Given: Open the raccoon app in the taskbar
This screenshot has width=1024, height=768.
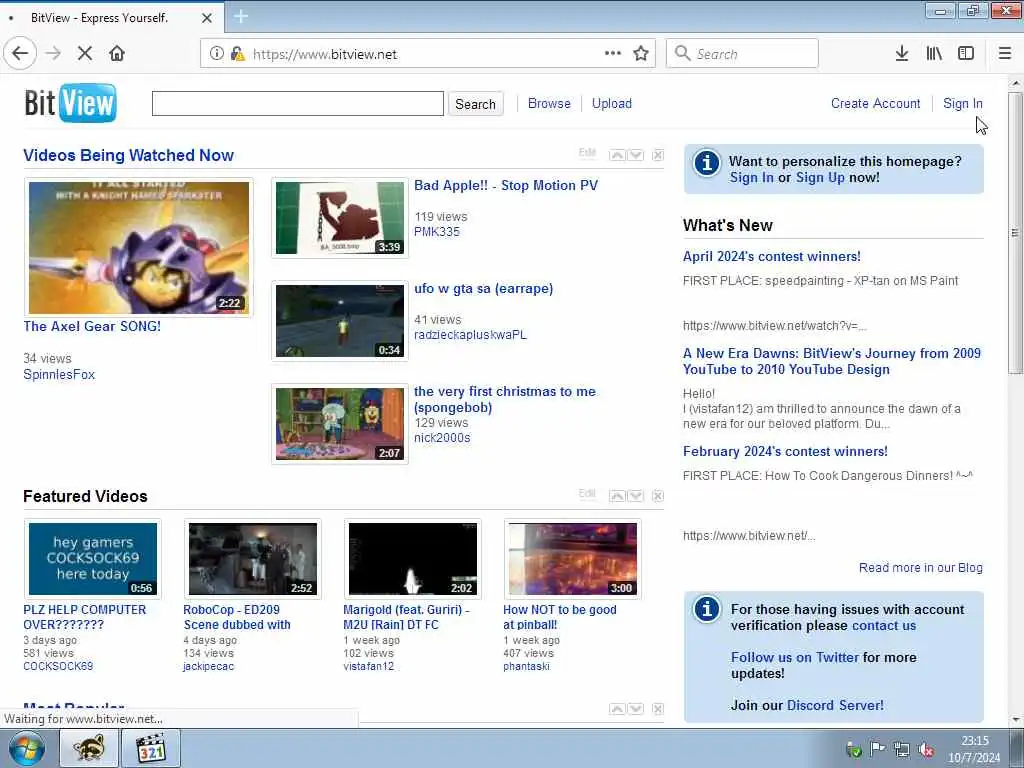Looking at the screenshot, I should tap(89, 748).
